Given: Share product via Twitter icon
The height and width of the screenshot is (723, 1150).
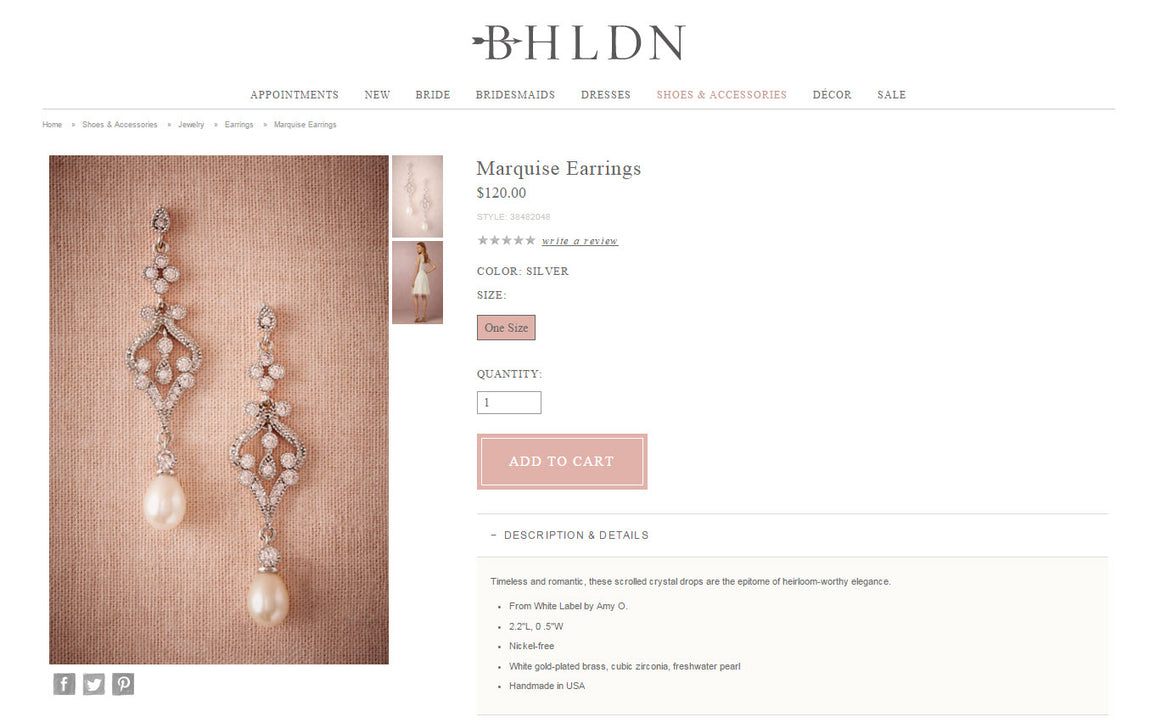Looking at the screenshot, I should point(93,683).
